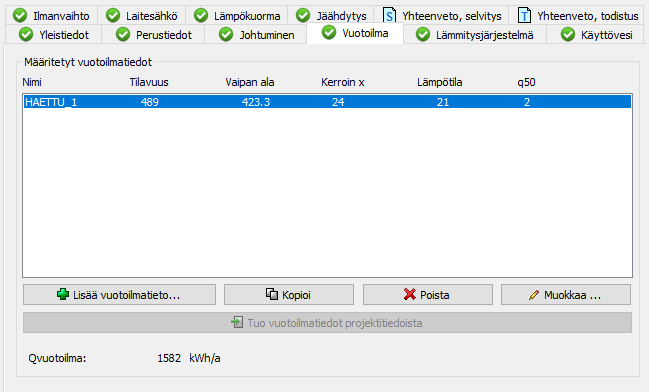The width and height of the screenshot is (649, 392).
Task: Select the Perustiedot tab
Action: (x=154, y=35)
